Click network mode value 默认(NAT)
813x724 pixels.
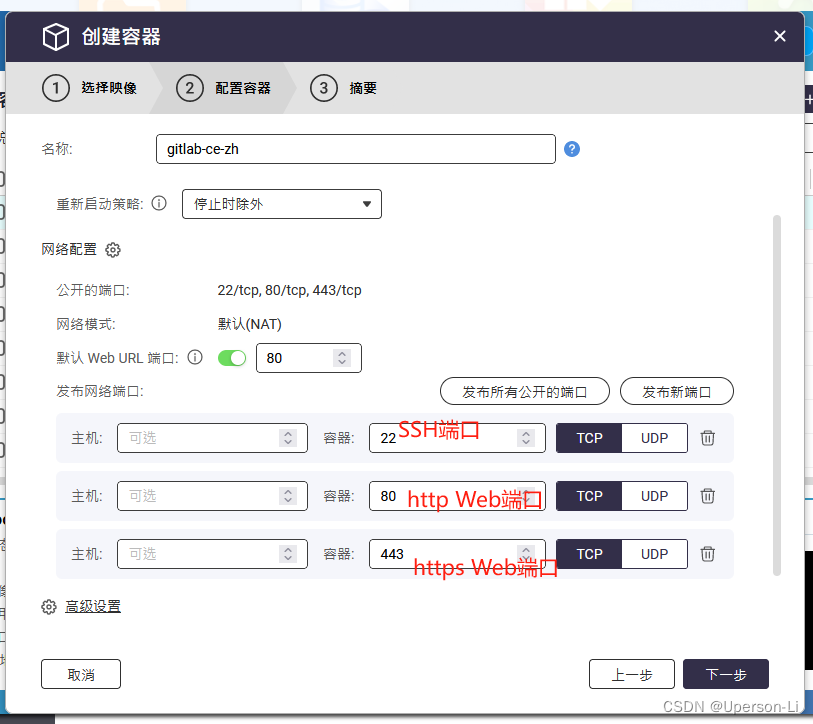pyautogui.click(x=249, y=324)
